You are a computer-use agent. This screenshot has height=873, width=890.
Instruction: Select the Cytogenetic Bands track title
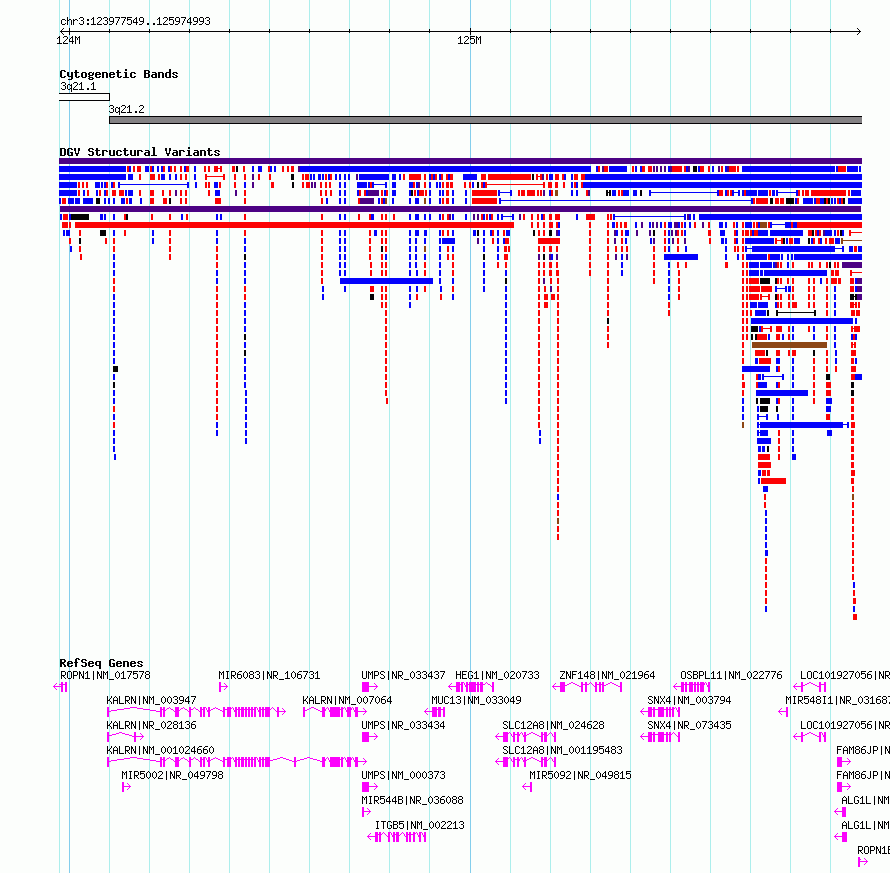point(119,74)
